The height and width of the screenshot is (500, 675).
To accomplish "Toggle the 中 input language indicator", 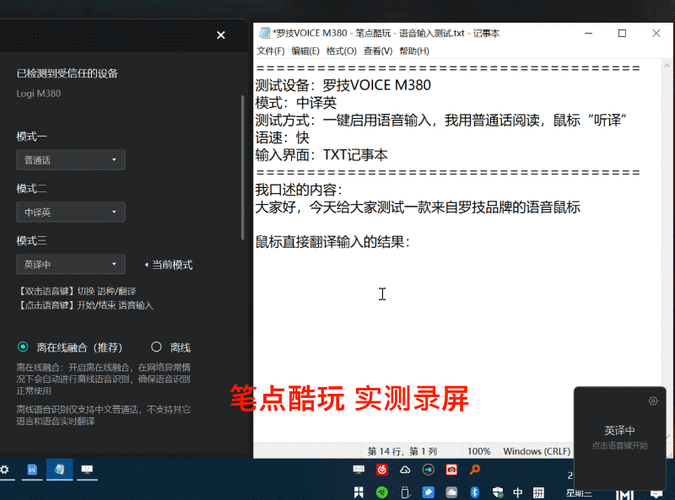I will click(x=518, y=492).
